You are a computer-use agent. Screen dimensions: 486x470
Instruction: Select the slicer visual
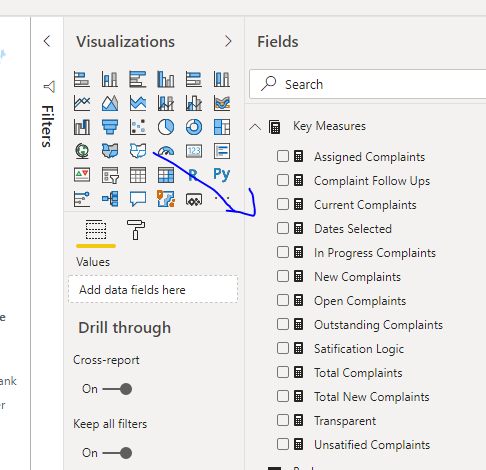[110, 175]
